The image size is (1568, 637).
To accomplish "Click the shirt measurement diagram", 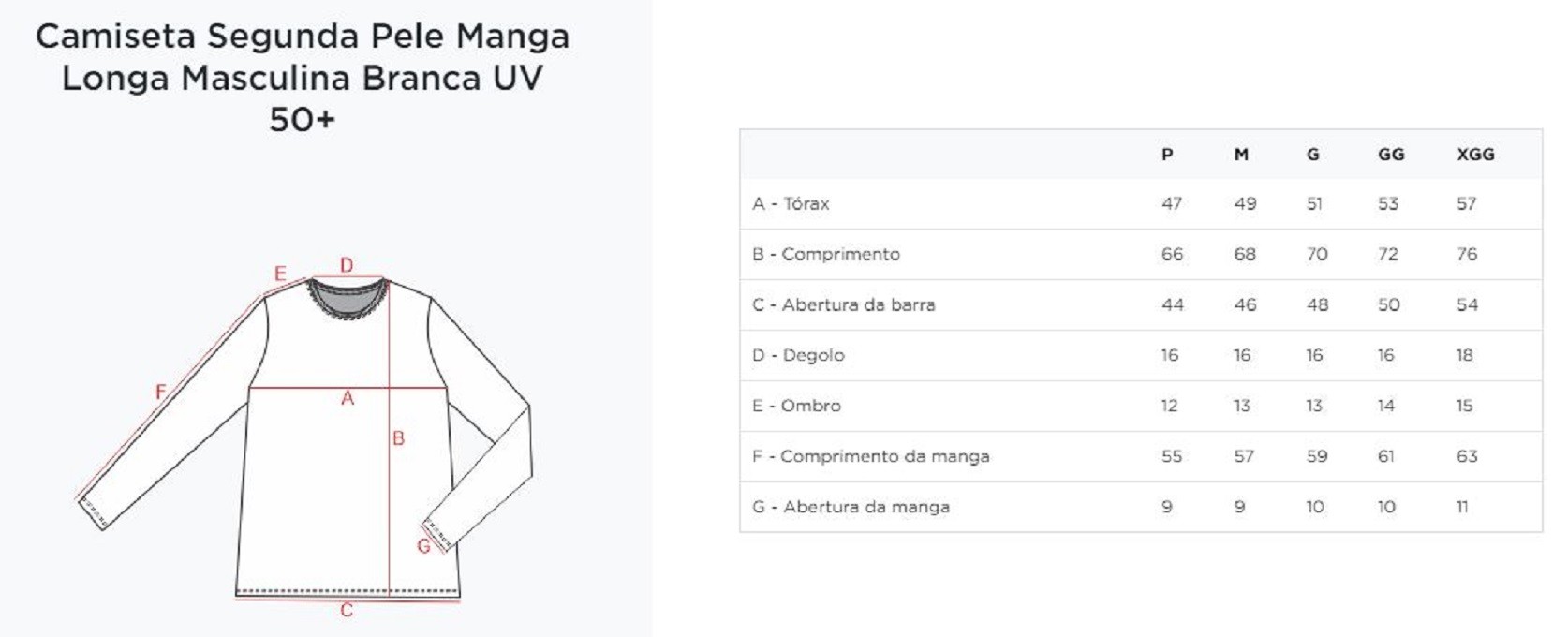I will point(303,437).
